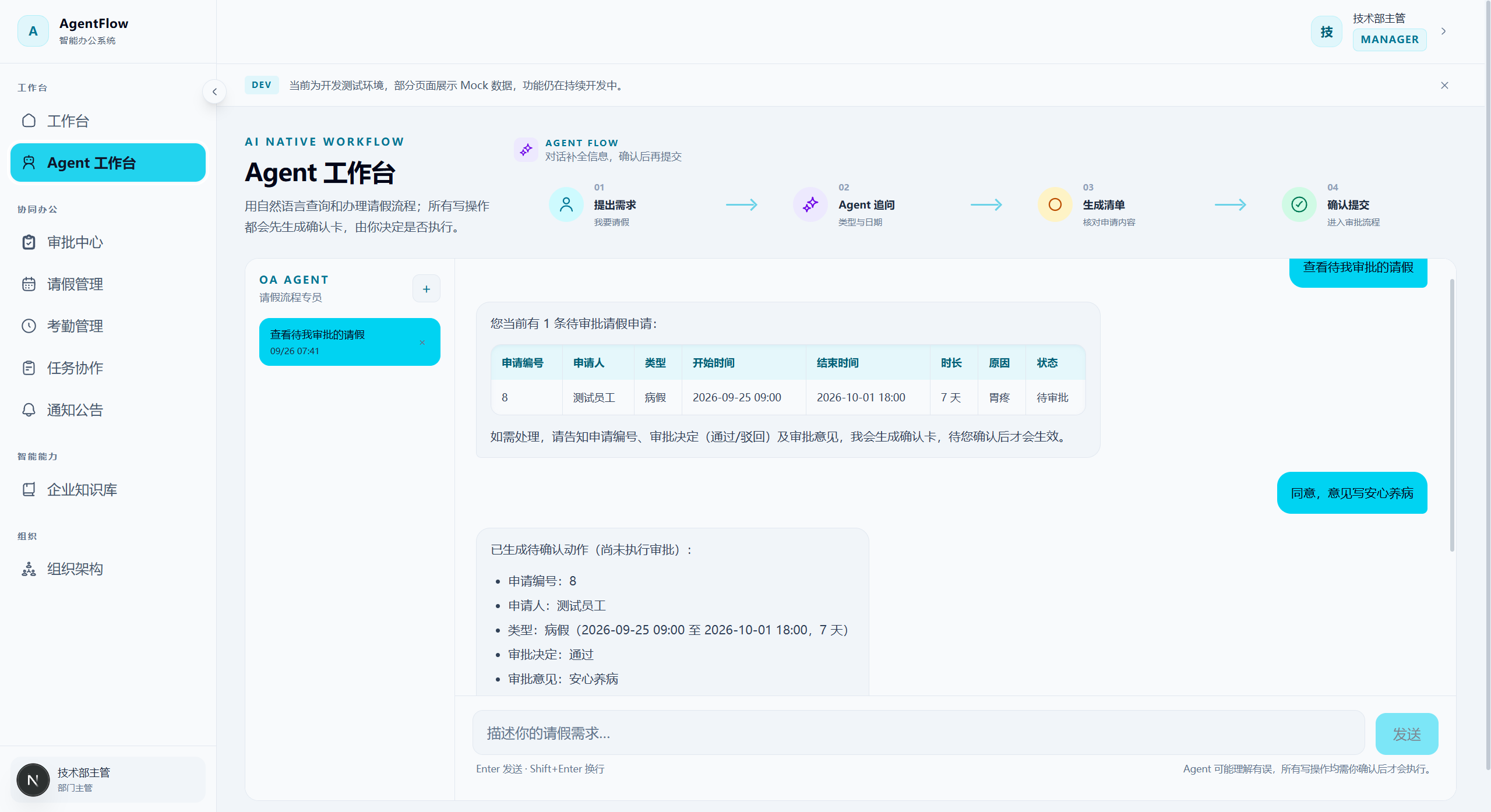Go to 请假管理 page
Image resolution: width=1491 pixels, height=812 pixels.
click(108, 284)
